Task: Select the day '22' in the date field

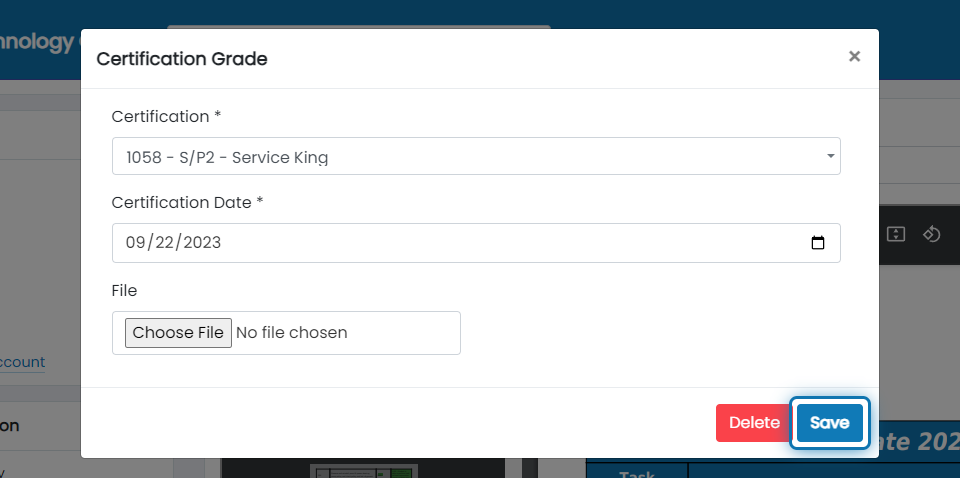Action: pos(163,243)
